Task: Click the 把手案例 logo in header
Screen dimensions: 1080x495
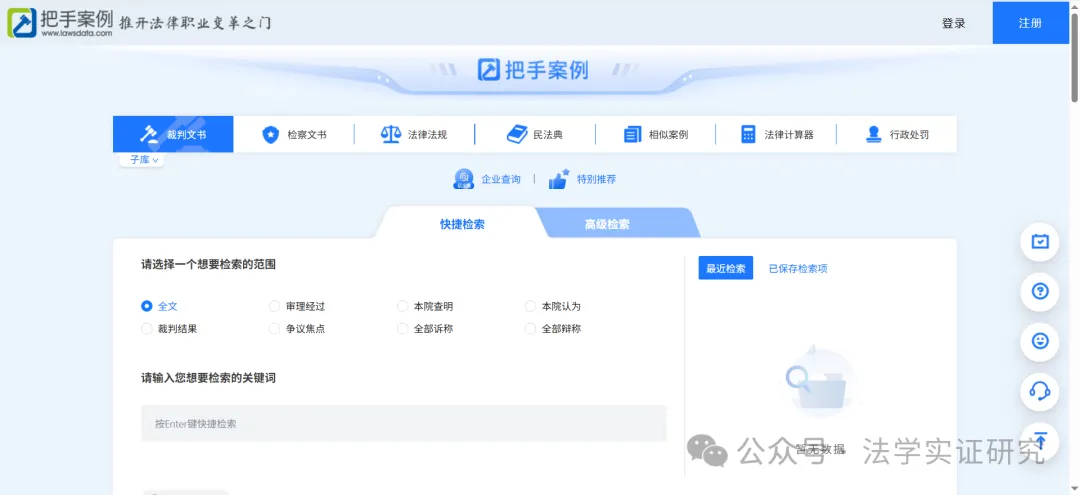Action: [x=60, y=23]
